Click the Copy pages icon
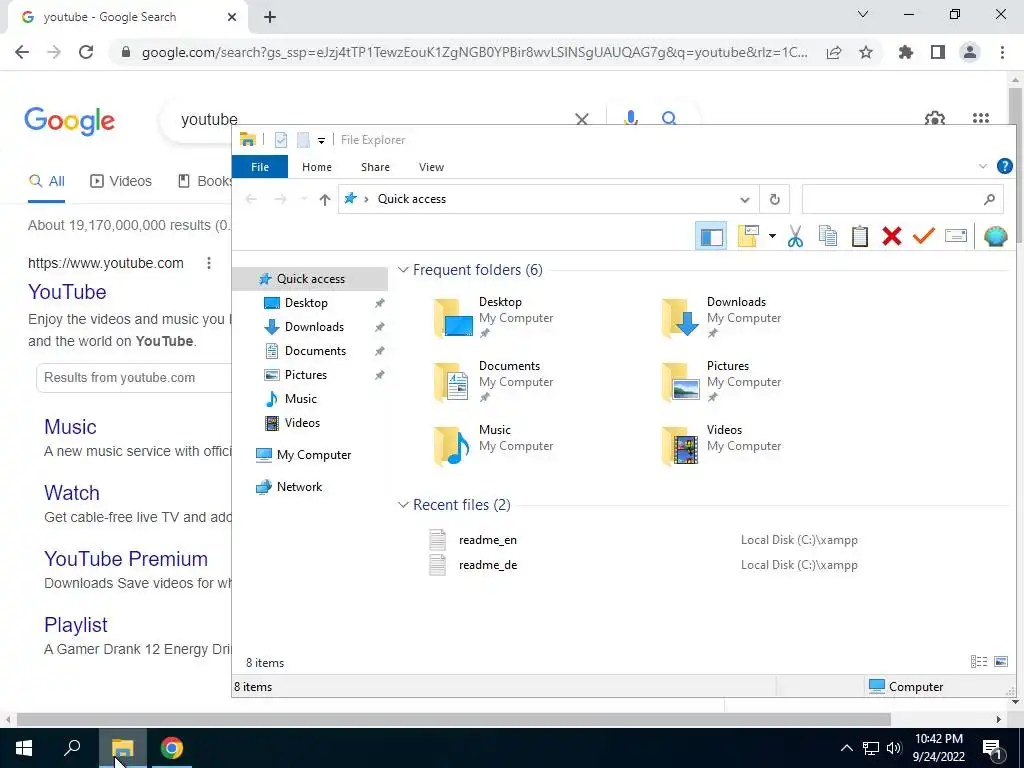Viewport: 1024px width, 768px height. pos(827,236)
